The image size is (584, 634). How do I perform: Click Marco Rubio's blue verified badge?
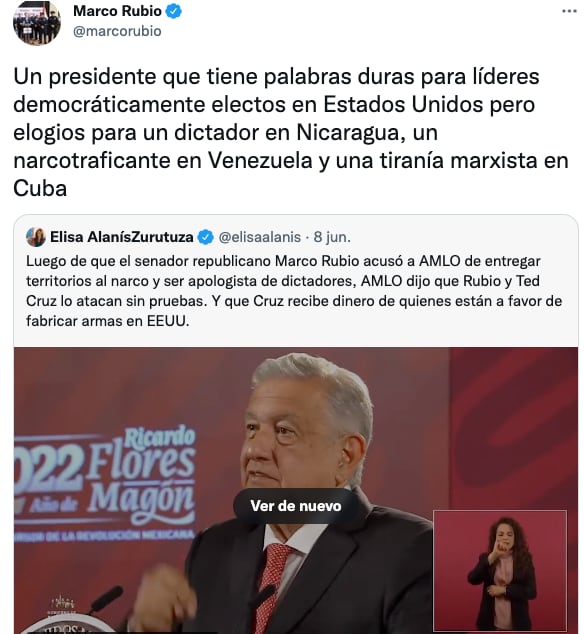tap(174, 11)
